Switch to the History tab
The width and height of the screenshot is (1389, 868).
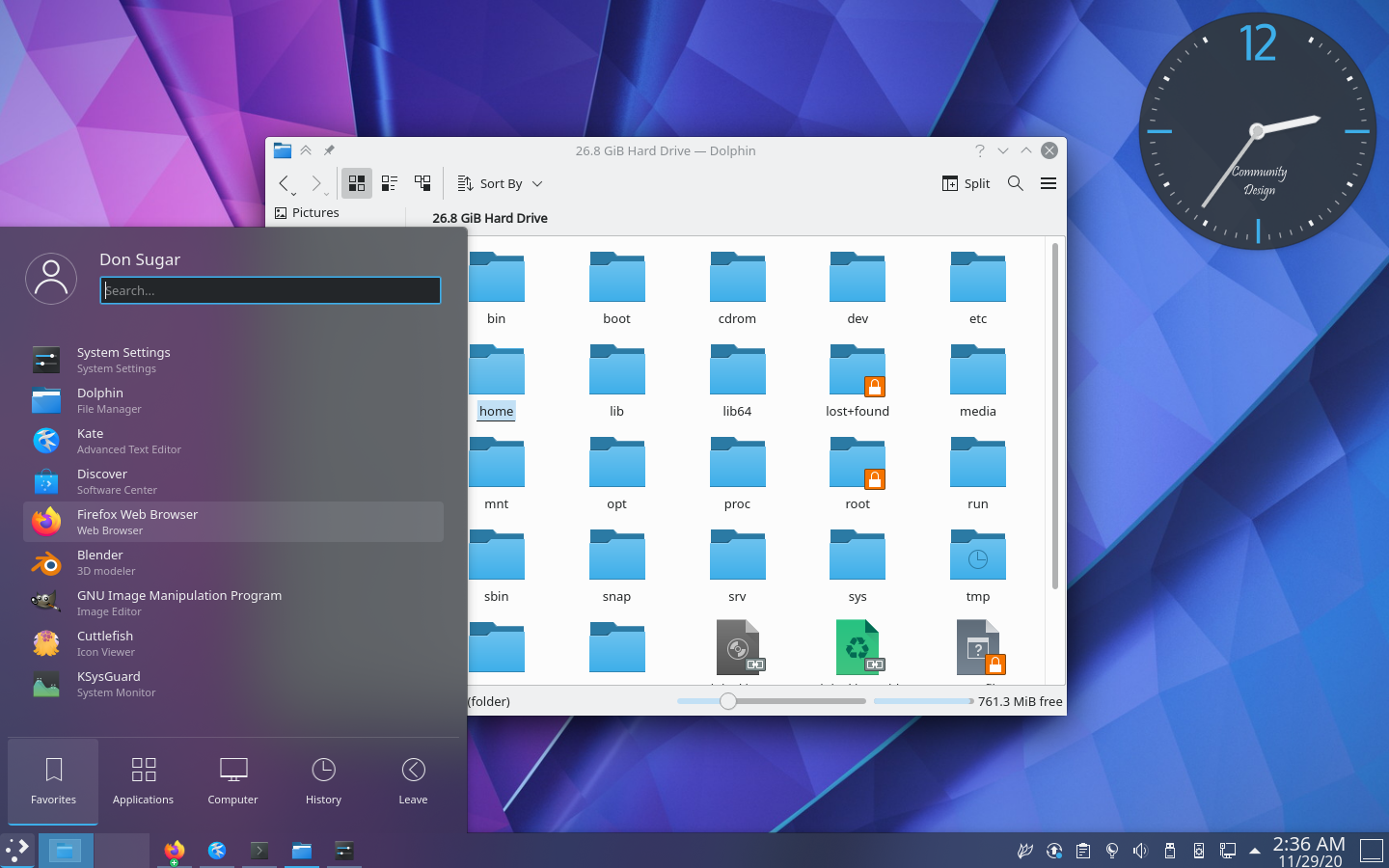click(x=323, y=781)
